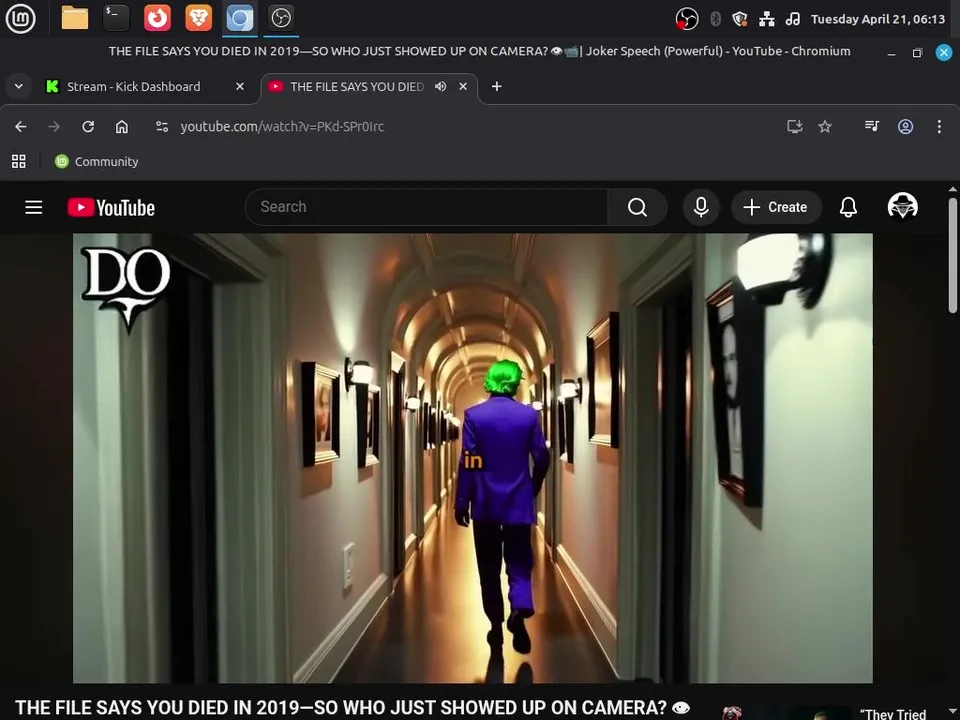This screenshot has width=960, height=720.
Task: Bookmark this page with the star
Action: [825, 126]
